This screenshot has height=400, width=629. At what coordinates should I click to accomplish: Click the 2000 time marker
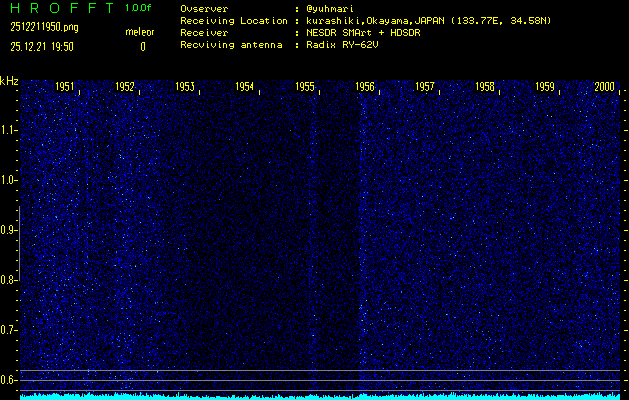pyautogui.click(x=605, y=87)
